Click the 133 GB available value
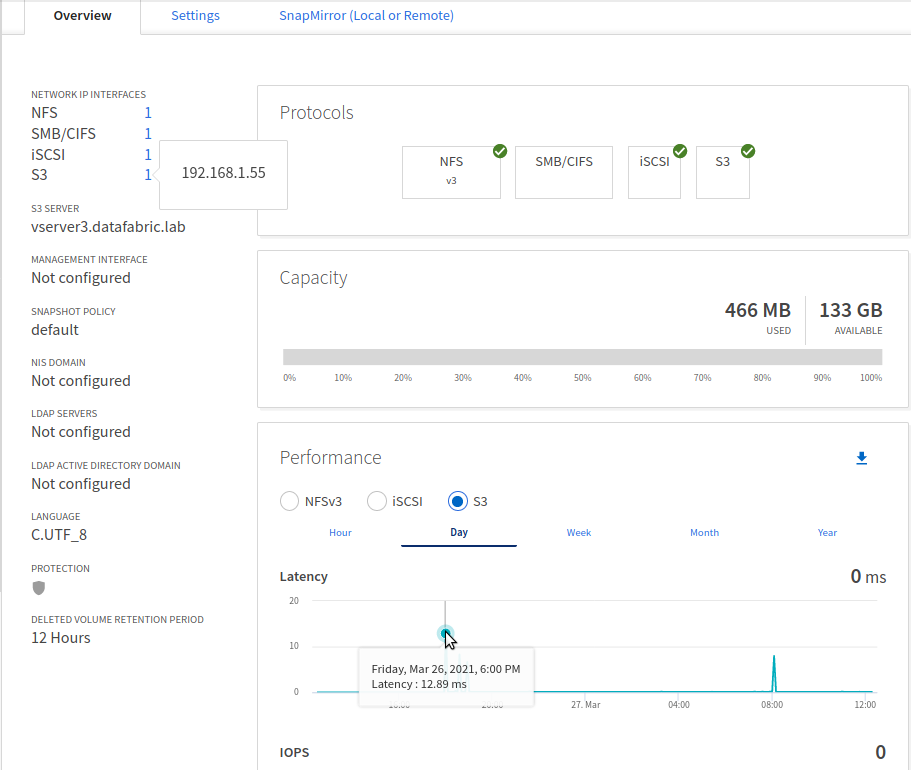 [x=851, y=310]
